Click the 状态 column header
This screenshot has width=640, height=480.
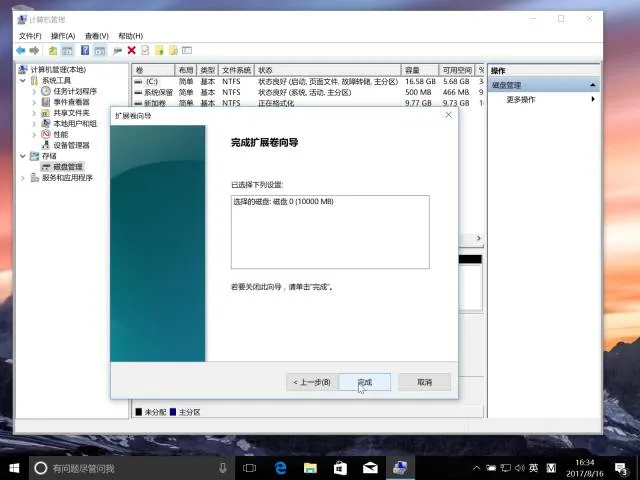[x=328, y=70]
